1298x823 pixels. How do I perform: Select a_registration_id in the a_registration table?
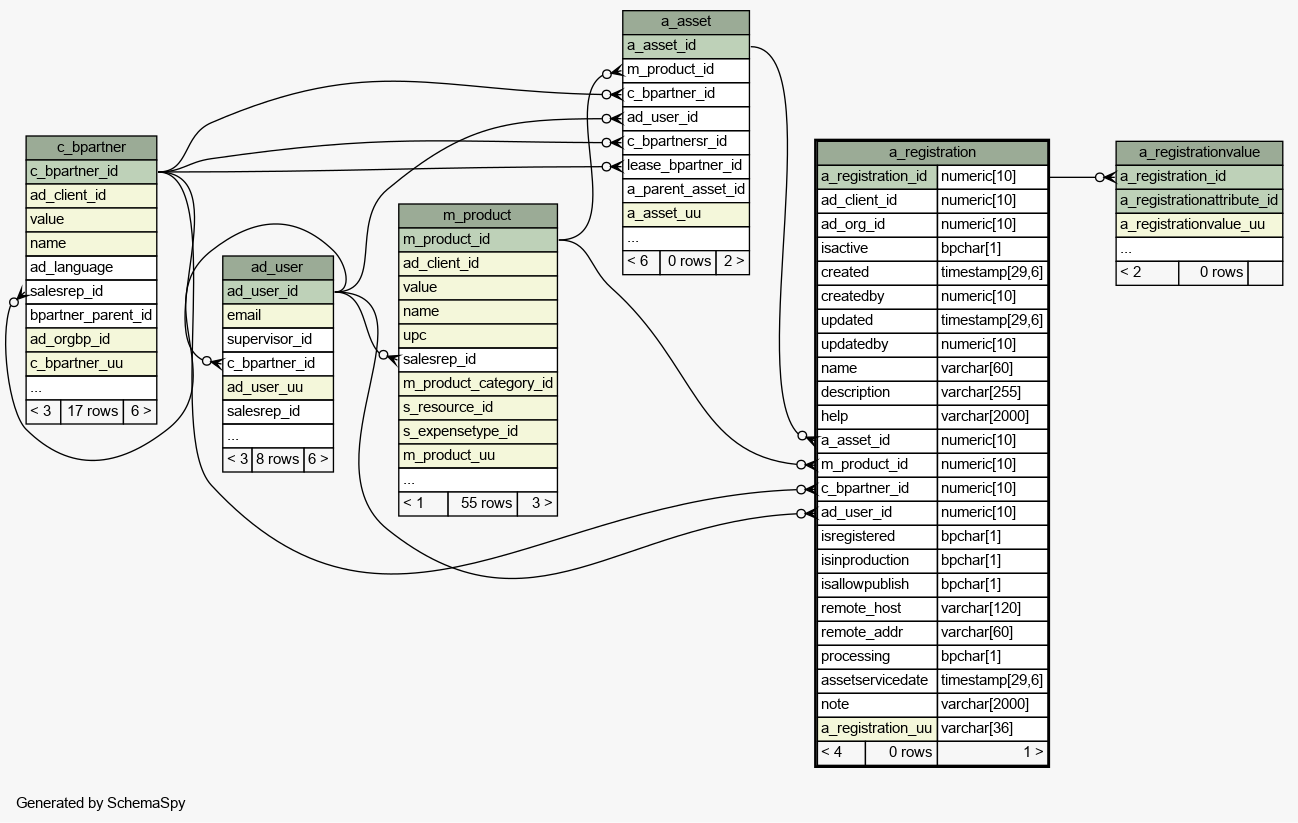tap(877, 176)
